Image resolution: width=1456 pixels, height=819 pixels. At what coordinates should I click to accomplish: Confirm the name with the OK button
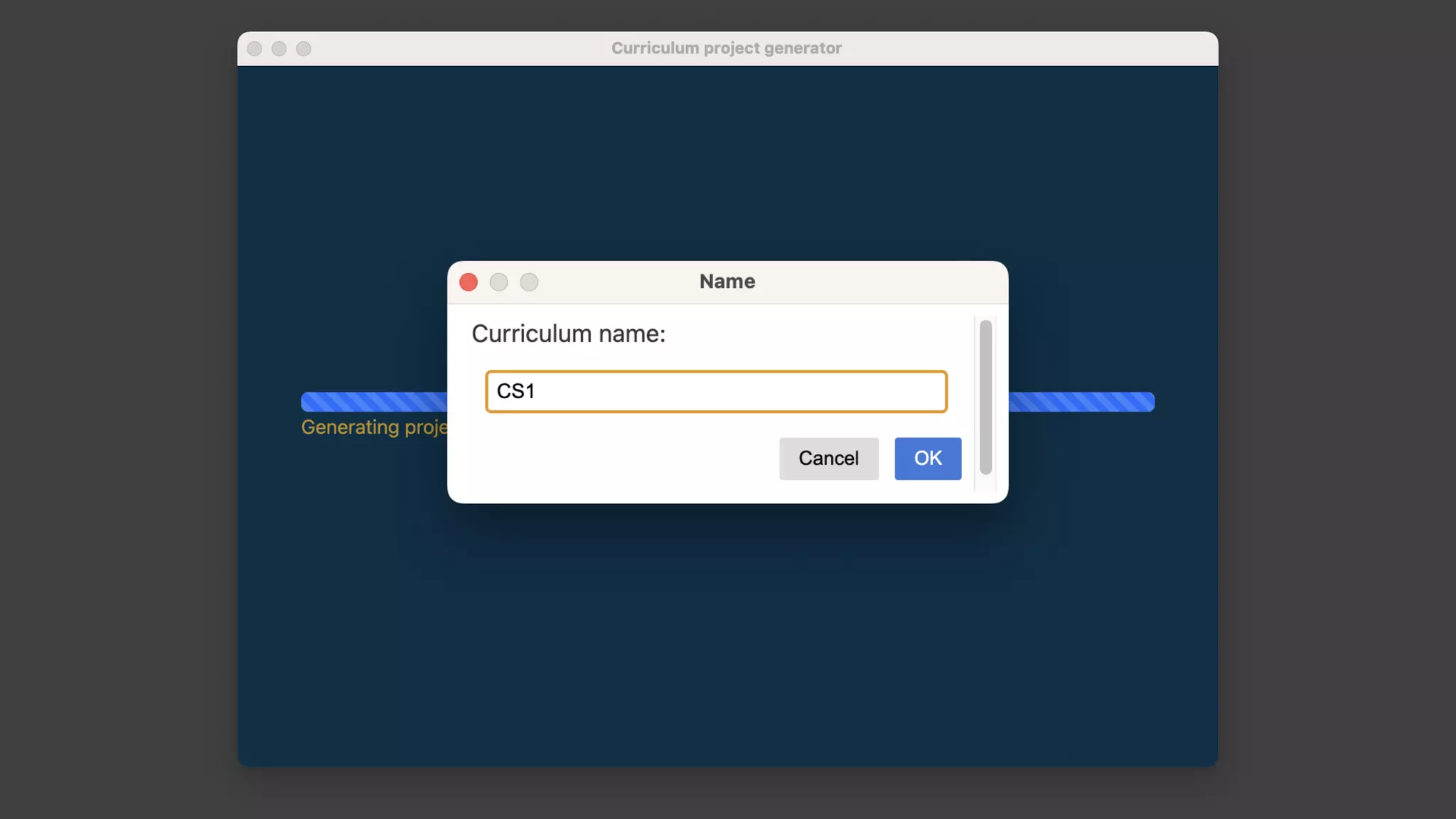(x=927, y=459)
